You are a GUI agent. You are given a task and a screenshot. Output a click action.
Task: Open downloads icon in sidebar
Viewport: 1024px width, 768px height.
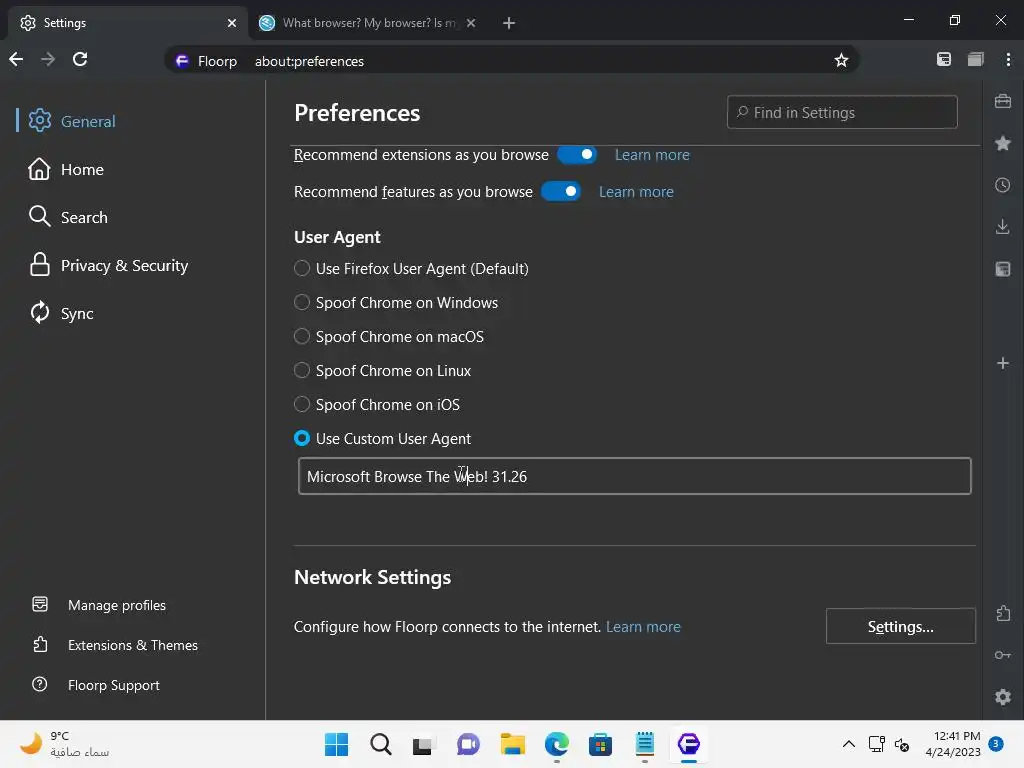point(1002,227)
